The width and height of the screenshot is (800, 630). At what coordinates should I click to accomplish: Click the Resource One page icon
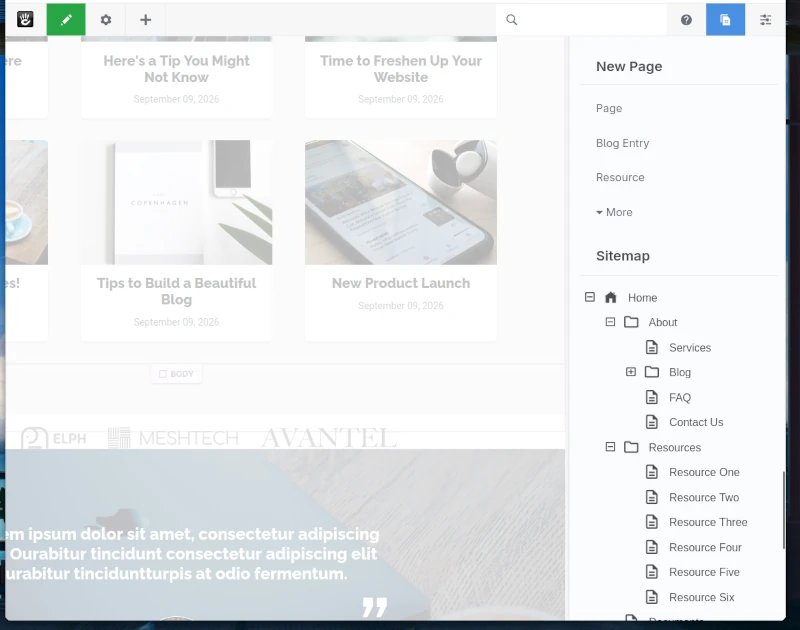tap(652, 472)
